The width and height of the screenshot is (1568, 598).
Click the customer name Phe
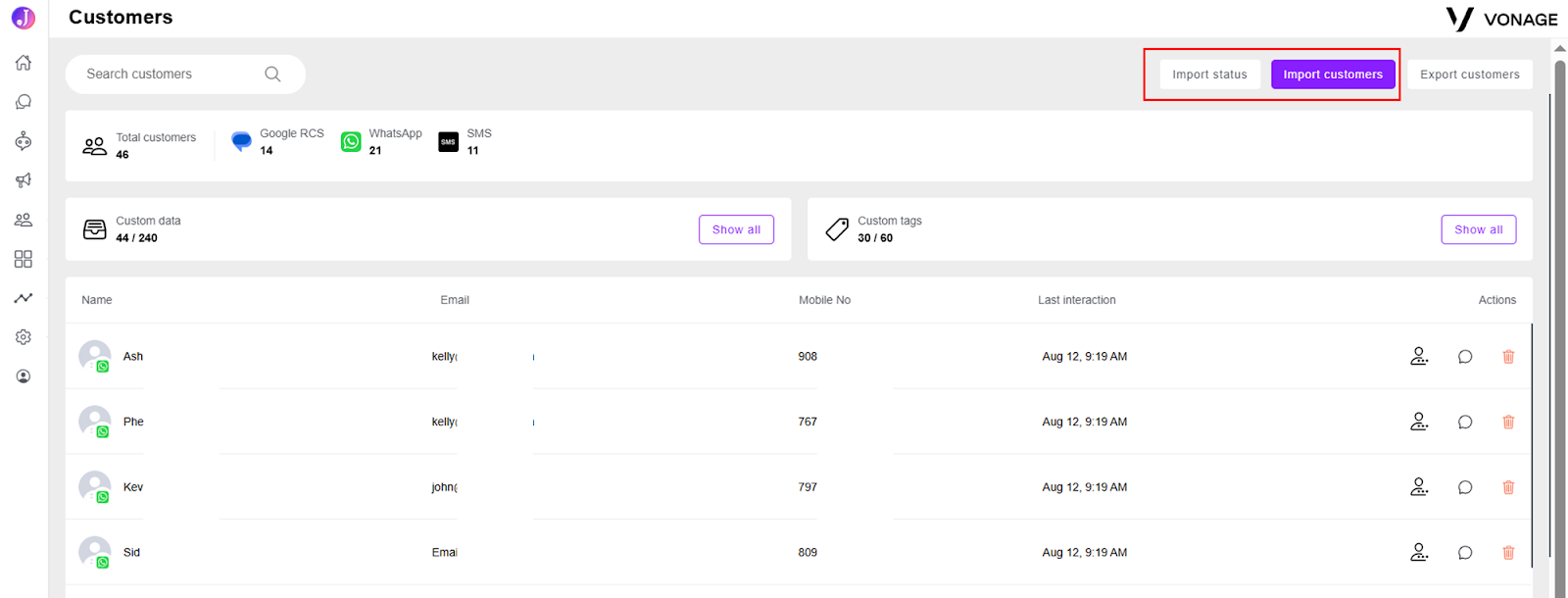pos(133,422)
